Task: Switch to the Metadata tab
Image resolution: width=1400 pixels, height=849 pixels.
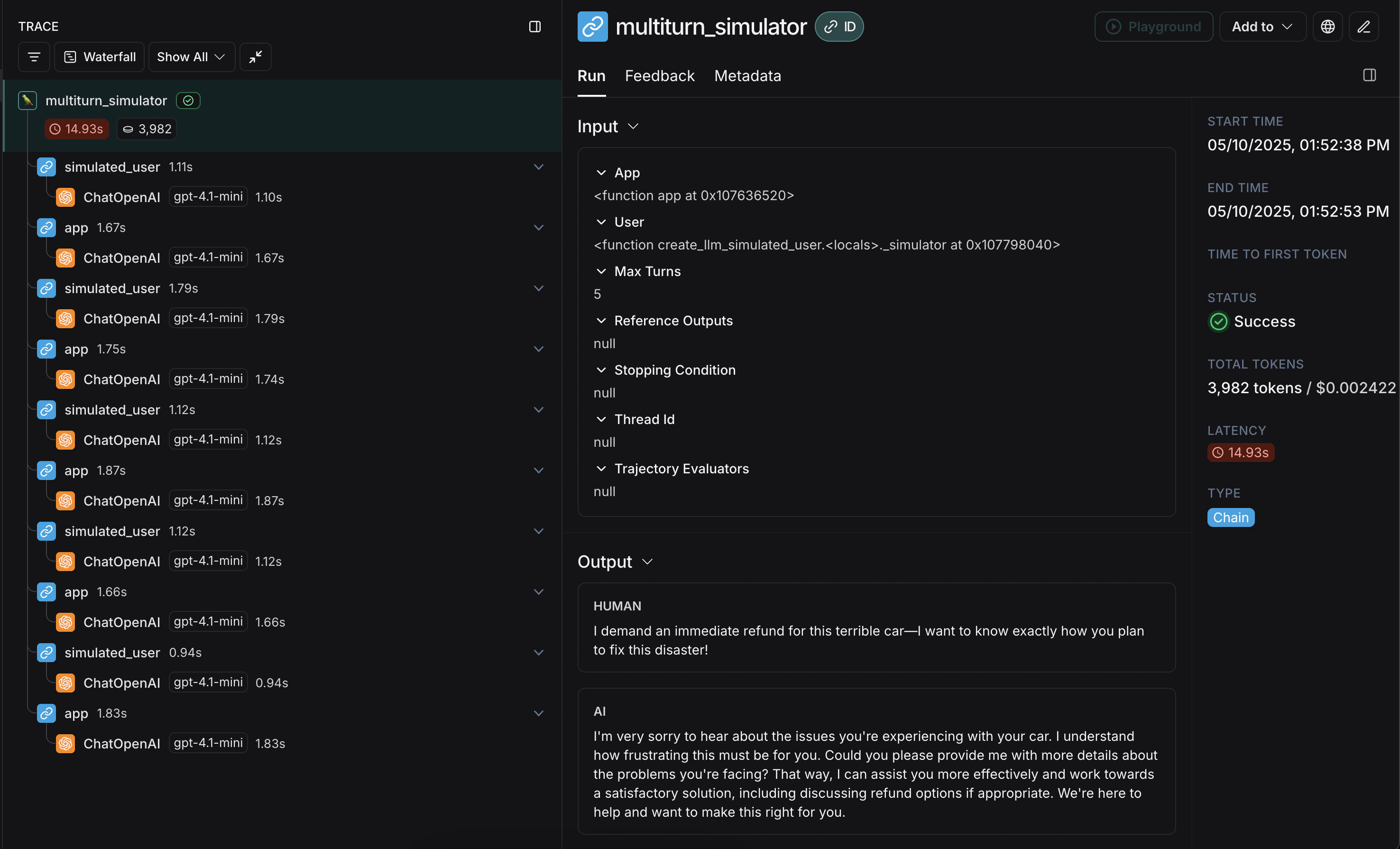Action: pos(747,75)
